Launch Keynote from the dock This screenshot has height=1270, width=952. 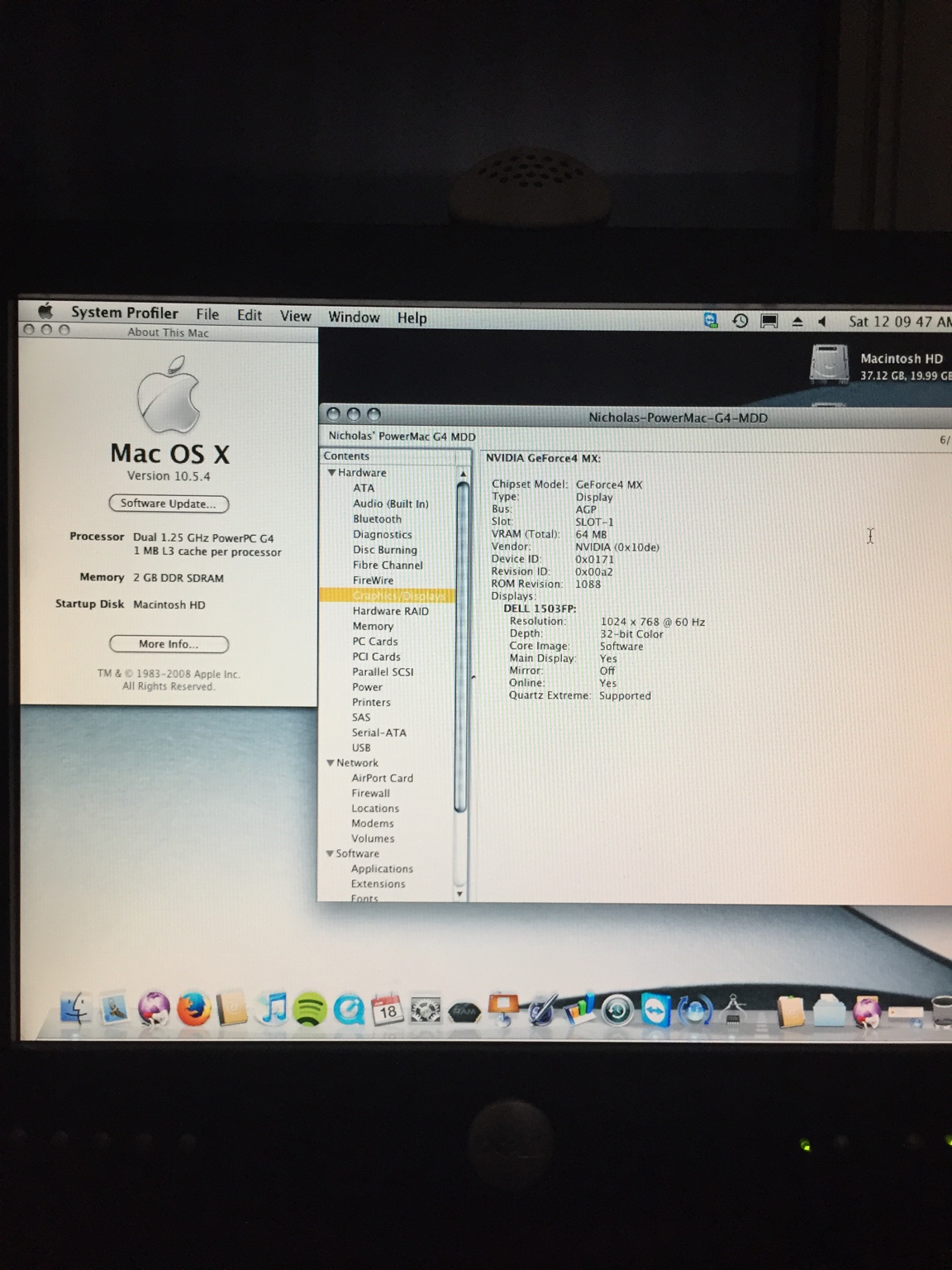click(x=503, y=1009)
